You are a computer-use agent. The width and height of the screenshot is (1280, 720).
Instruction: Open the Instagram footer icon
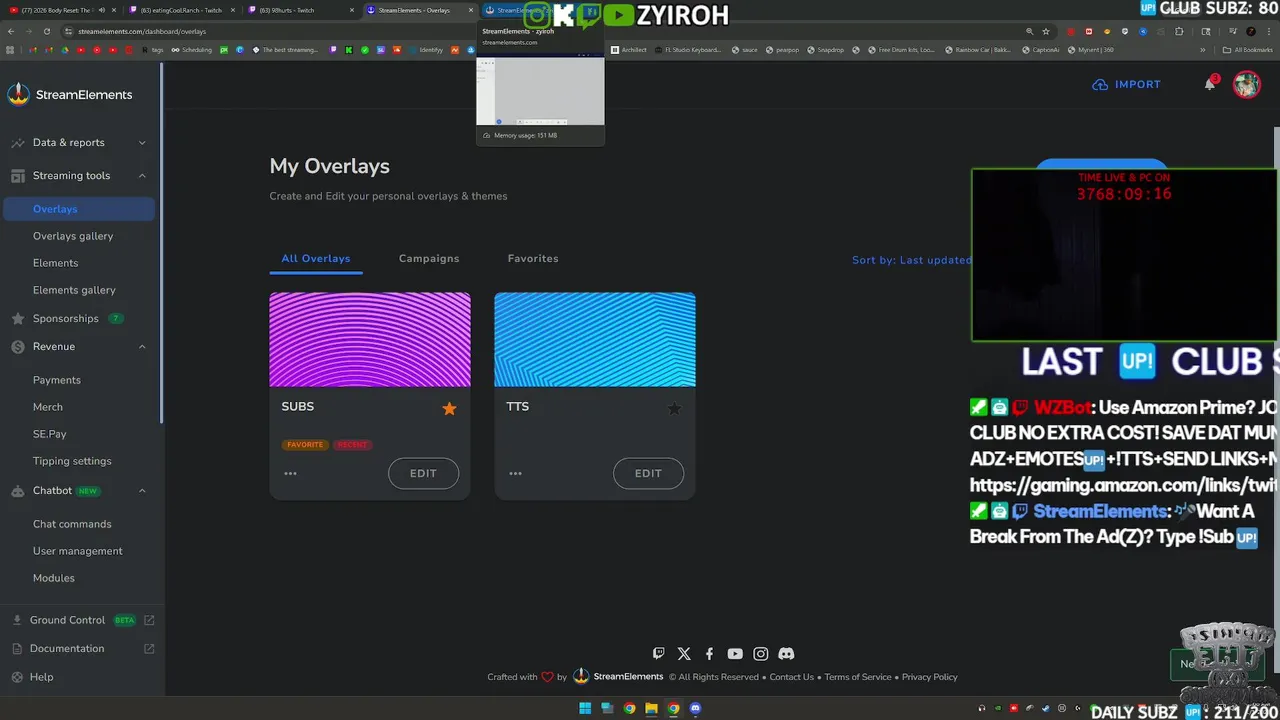[x=760, y=654]
